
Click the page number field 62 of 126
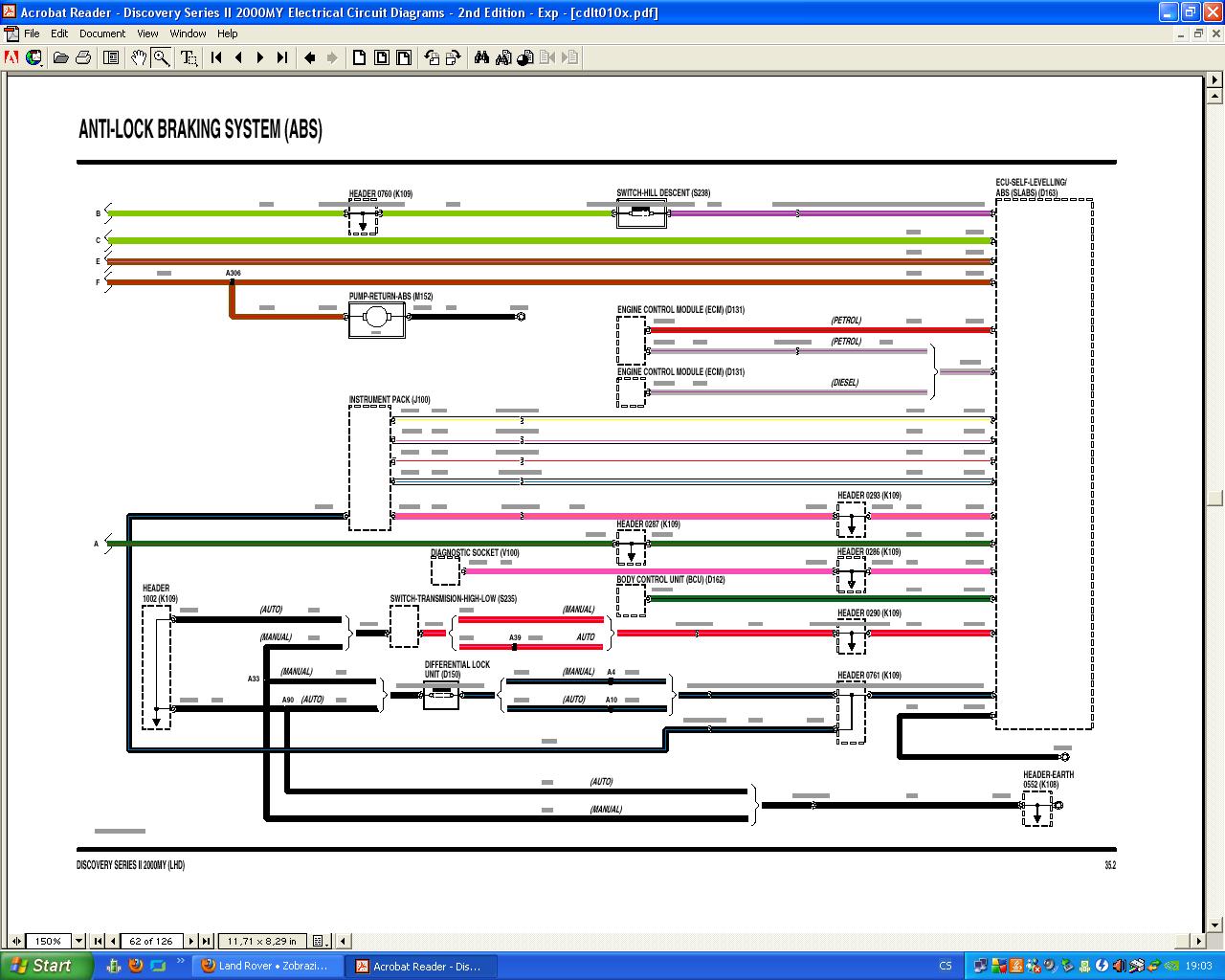[x=151, y=941]
